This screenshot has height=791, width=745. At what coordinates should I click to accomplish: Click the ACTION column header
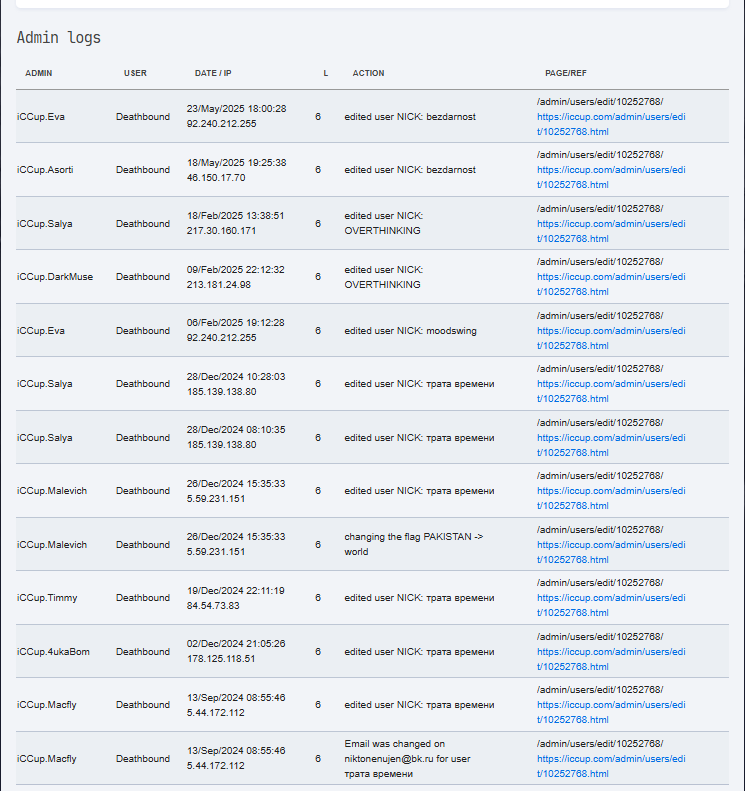click(368, 73)
